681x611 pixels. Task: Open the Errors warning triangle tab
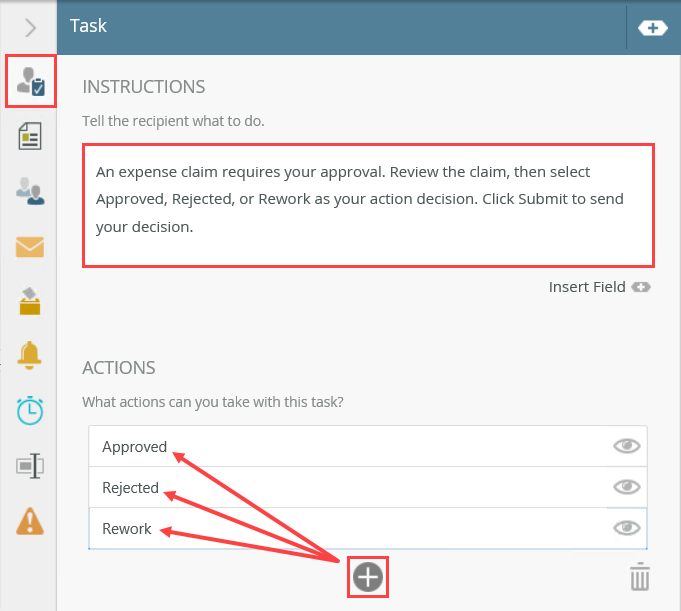pos(30,520)
